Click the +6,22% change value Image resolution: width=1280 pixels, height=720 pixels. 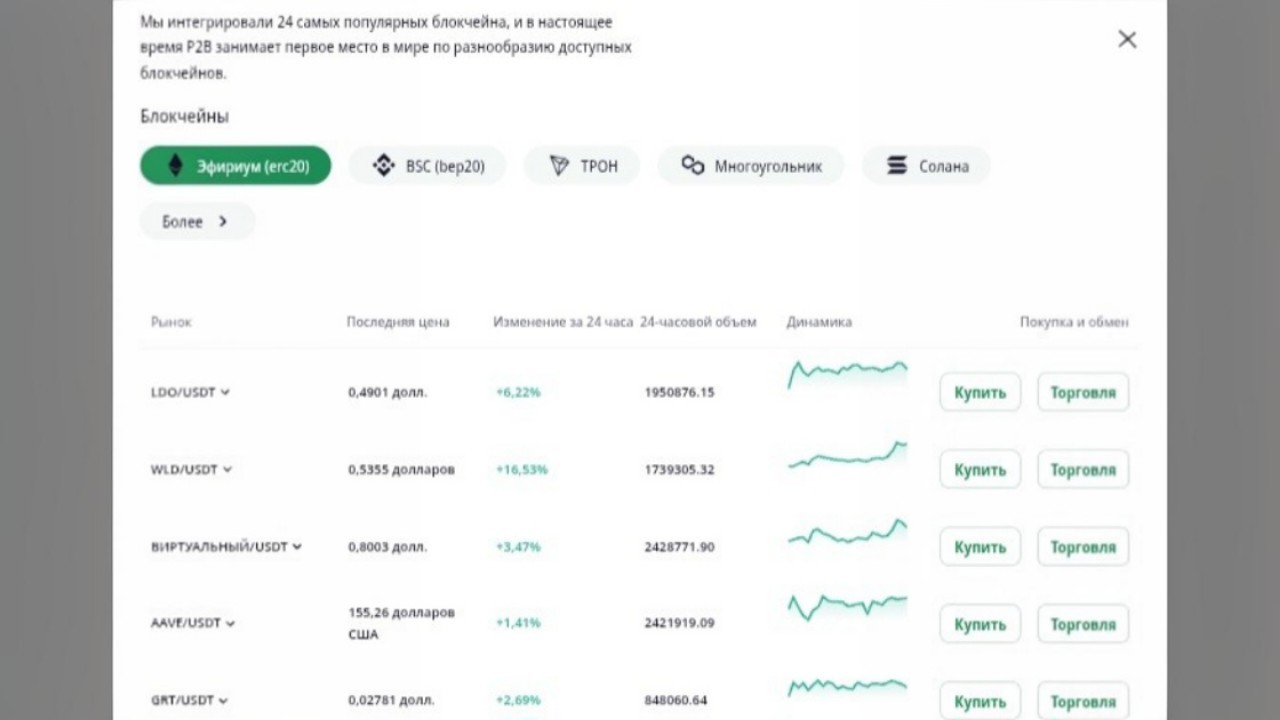518,392
